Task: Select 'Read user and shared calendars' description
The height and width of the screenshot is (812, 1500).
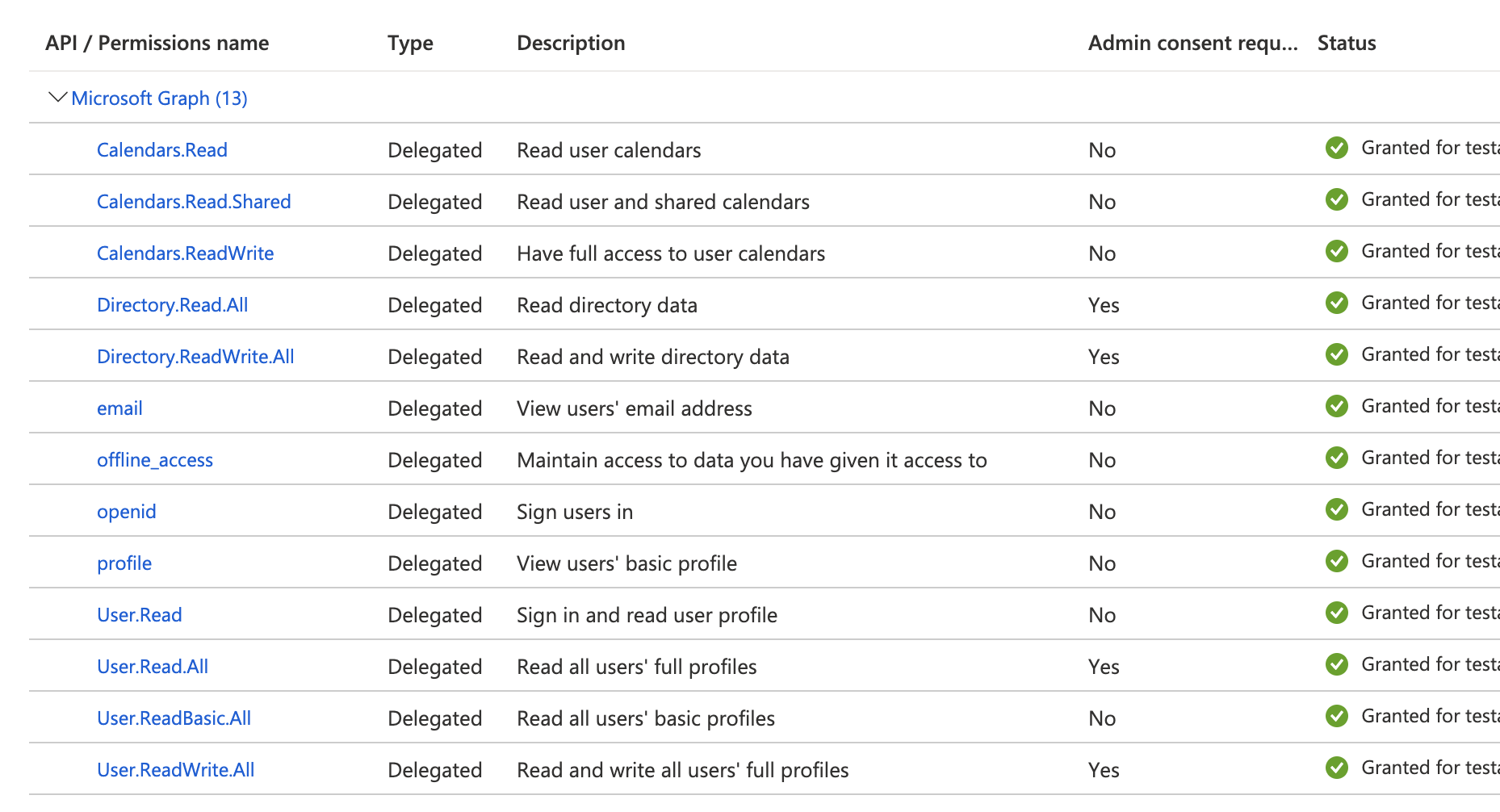Action: [663, 202]
